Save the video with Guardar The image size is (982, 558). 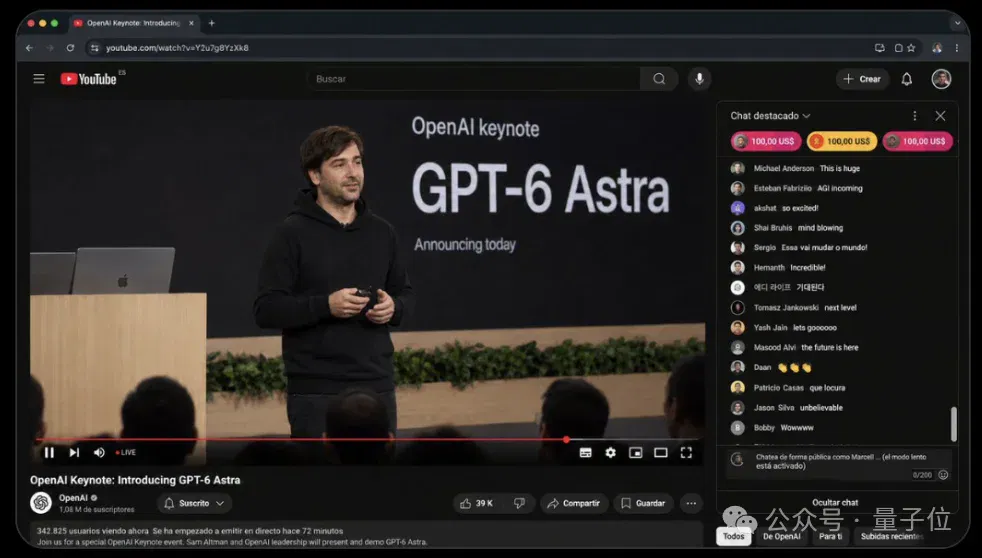643,503
